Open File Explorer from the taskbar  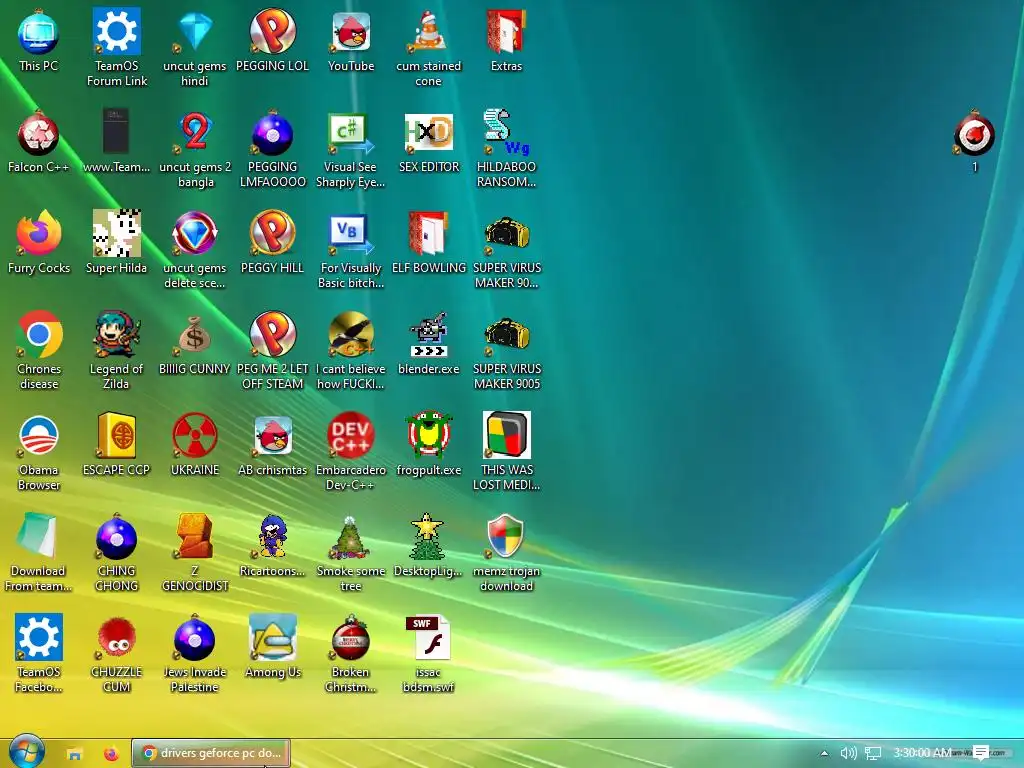coord(74,754)
